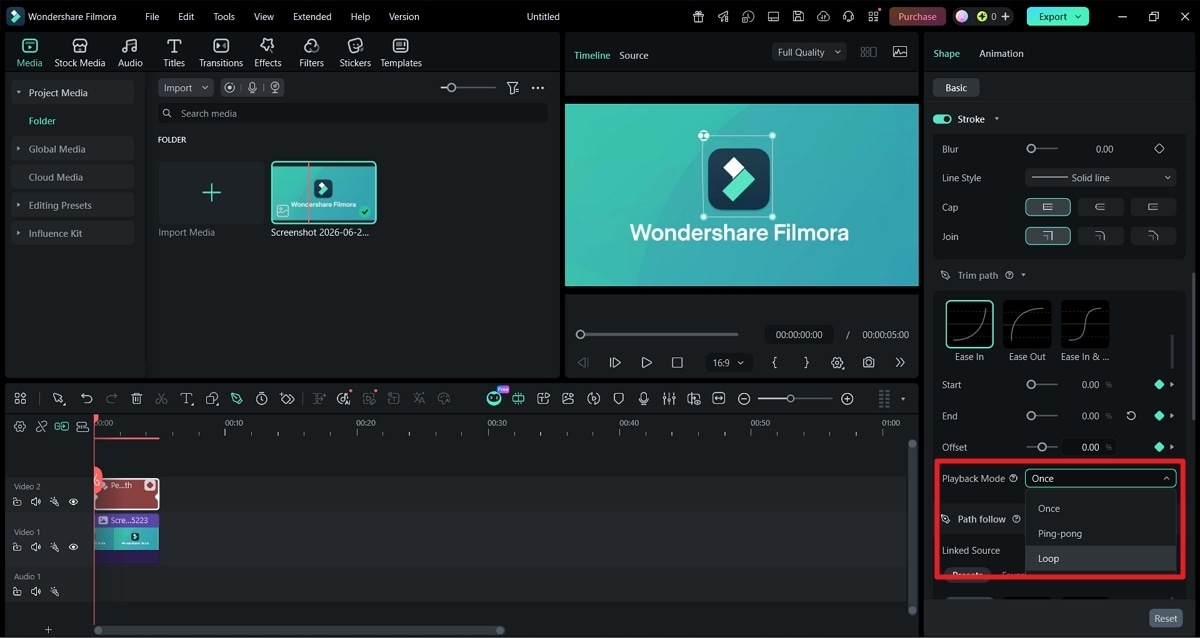
Task: Click the undo icon in timeline toolbar
Action: click(86, 398)
